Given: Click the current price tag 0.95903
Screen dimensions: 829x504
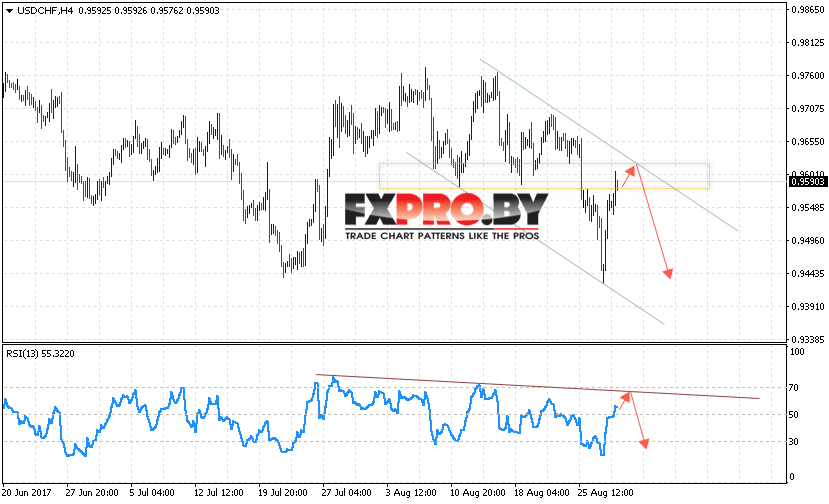Looking at the screenshot, I should pyautogui.click(x=807, y=182).
